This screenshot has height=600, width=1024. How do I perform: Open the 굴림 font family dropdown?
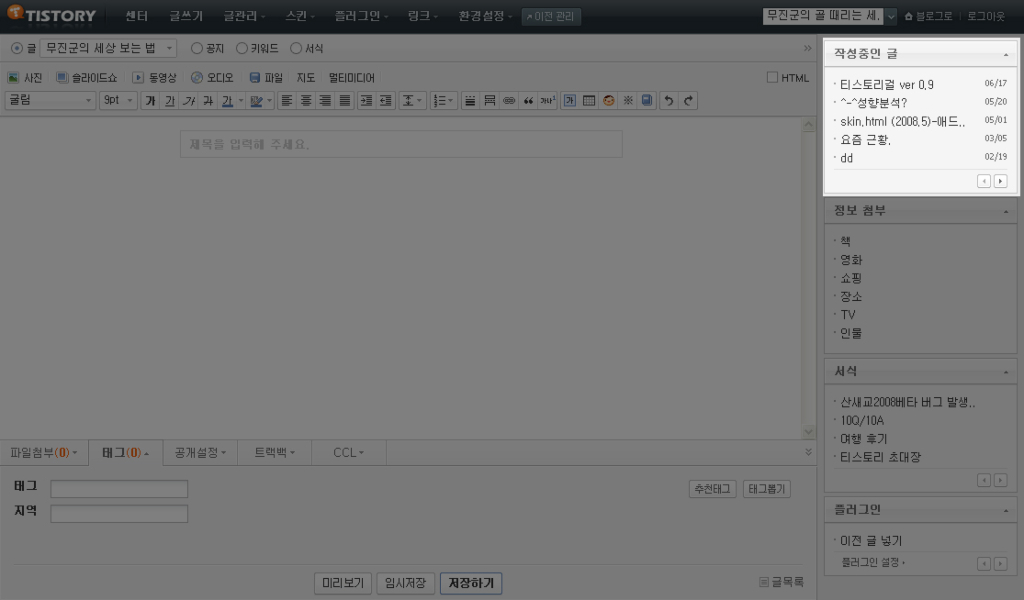click(50, 101)
